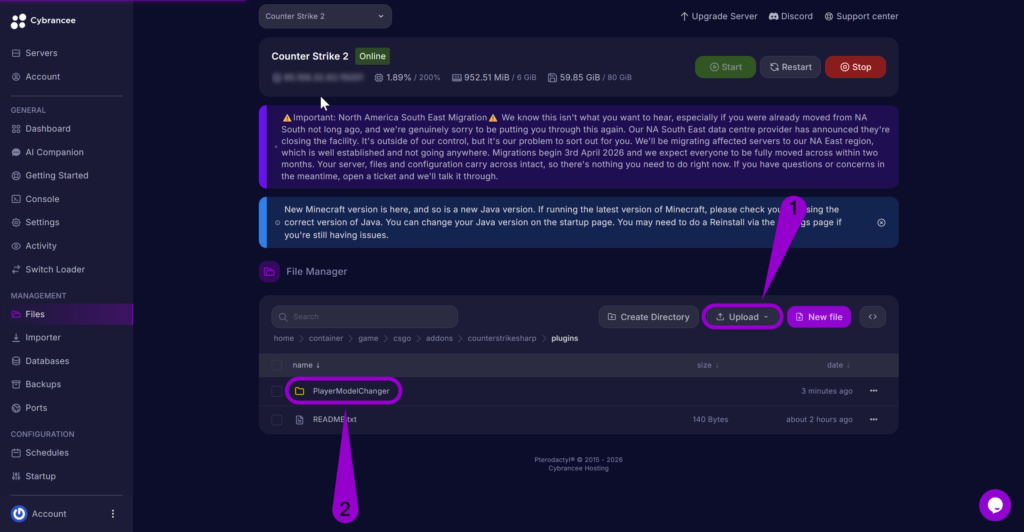The width and height of the screenshot is (1024, 532).
Task: Click the Backups archive icon
Action: [16, 384]
